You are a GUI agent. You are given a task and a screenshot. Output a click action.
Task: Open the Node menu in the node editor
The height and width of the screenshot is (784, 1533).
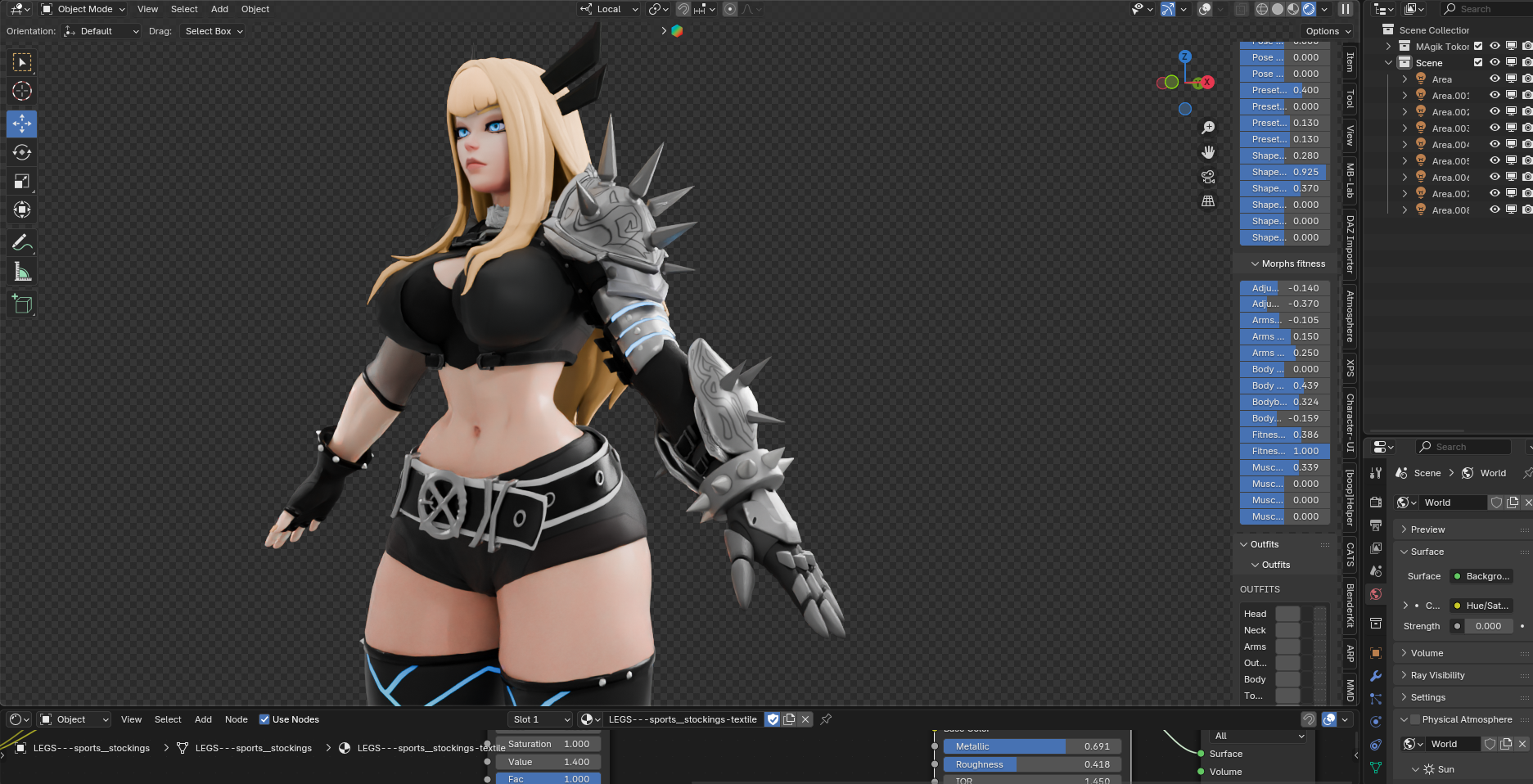(237, 719)
